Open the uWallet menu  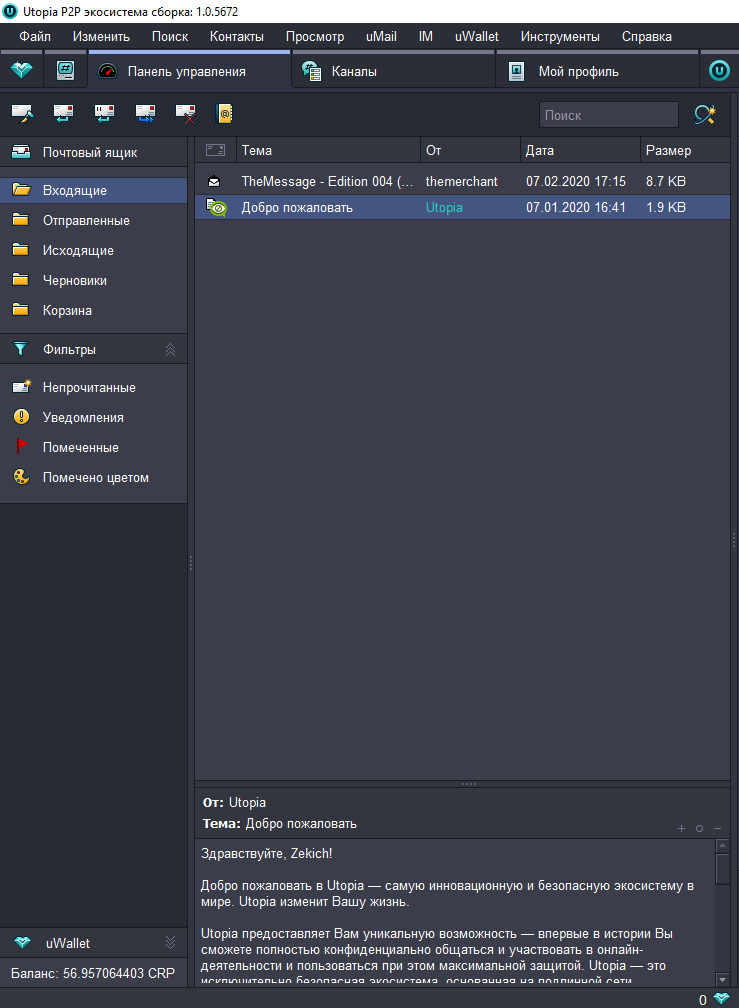pos(477,37)
